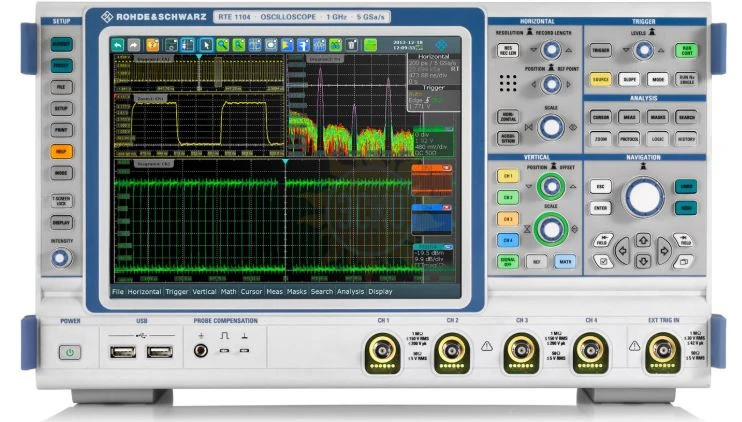Push the PROTOCOL key in Analysis section
Viewport: 742px width, 422px height.
coord(629,139)
